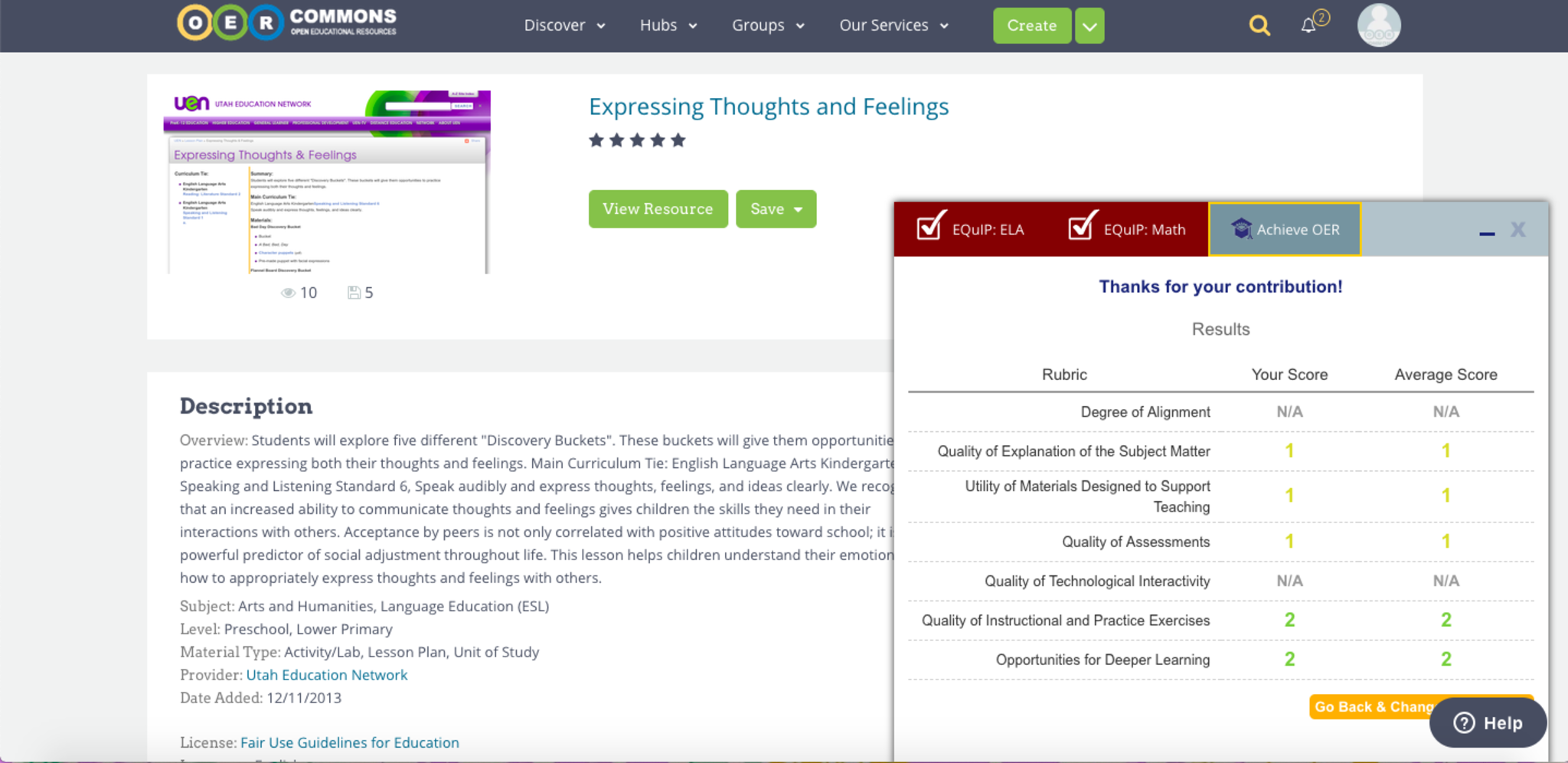The image size is (1568, 763).
Task: Open the Hubs menu
Action: tap(668, 25)
